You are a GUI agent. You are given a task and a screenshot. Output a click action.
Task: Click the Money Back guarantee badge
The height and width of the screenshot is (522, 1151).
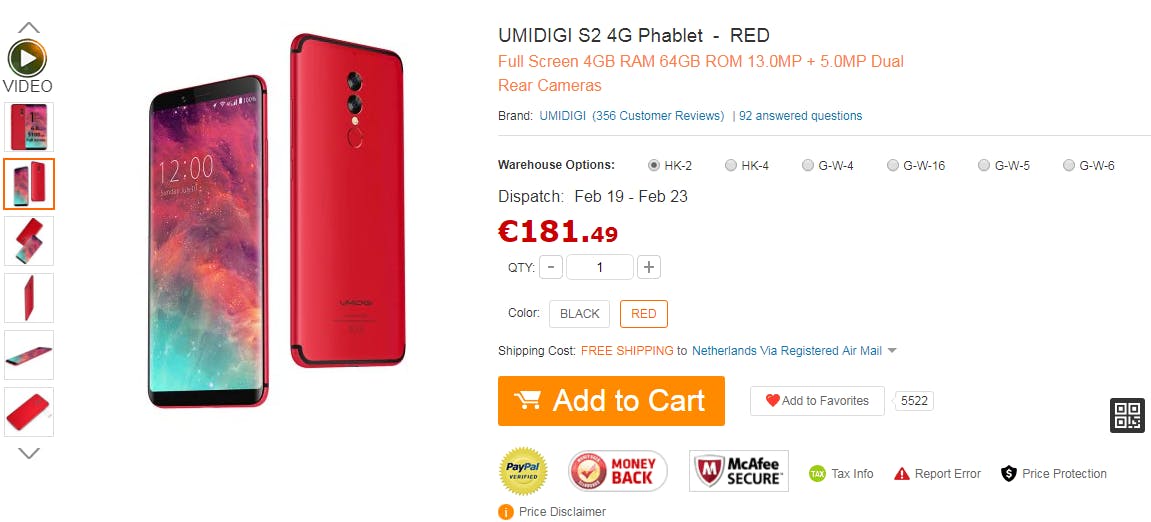click(x=618, y=471)
